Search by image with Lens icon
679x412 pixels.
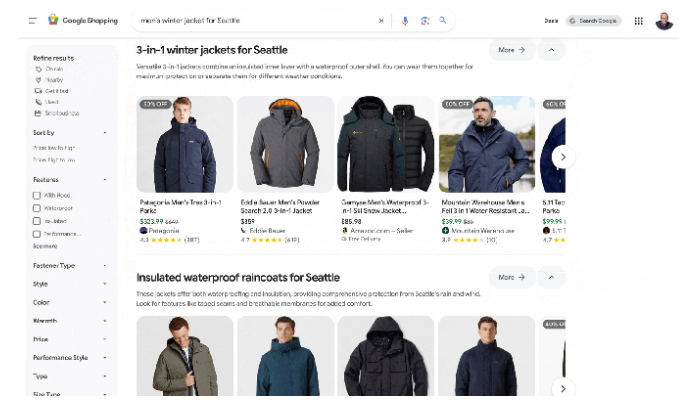pos(424,20)
